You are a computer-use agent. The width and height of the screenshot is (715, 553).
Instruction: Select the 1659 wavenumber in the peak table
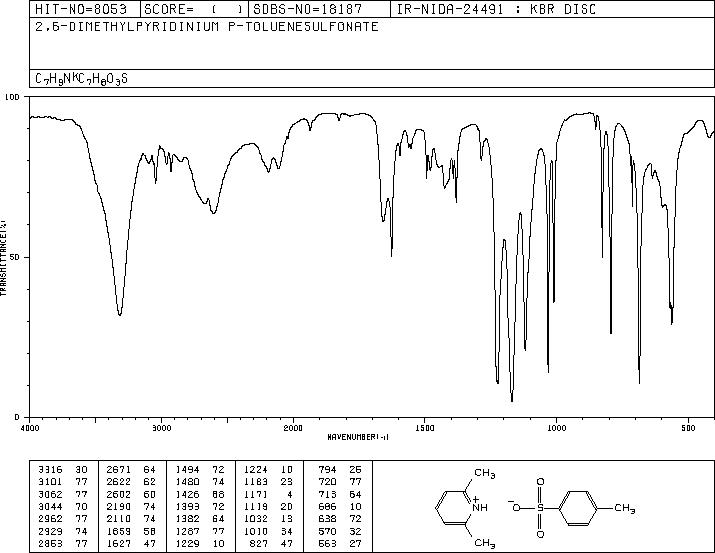[x=119, y=532]
